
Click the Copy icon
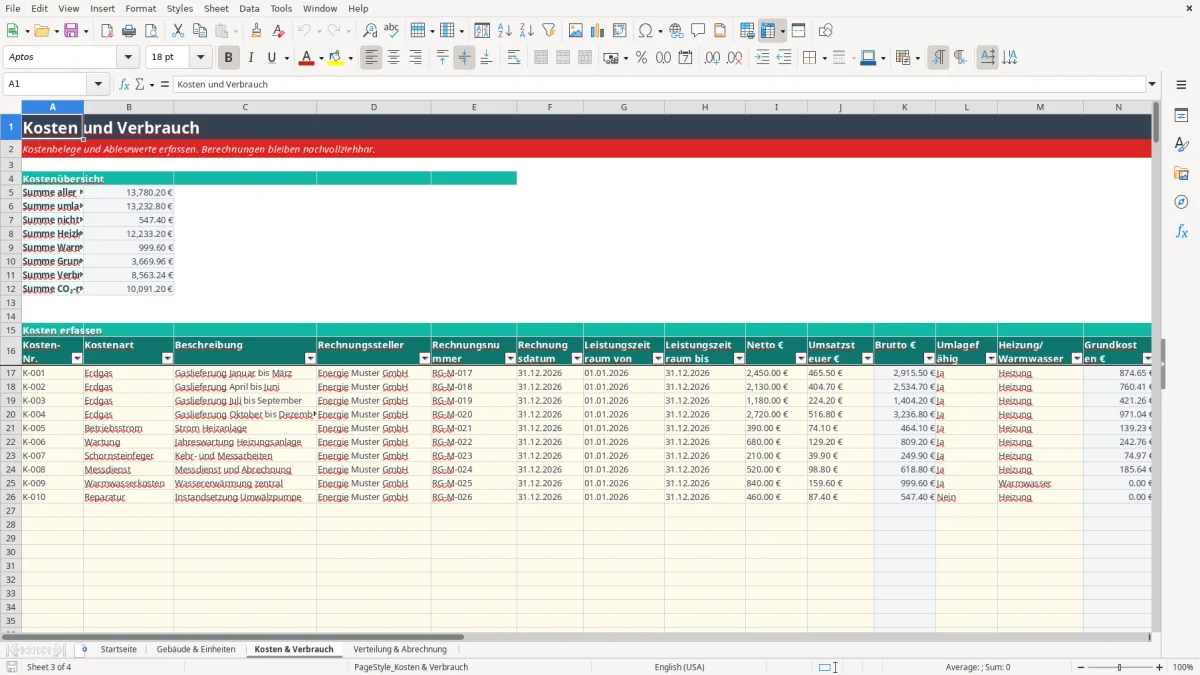(199, 31)
